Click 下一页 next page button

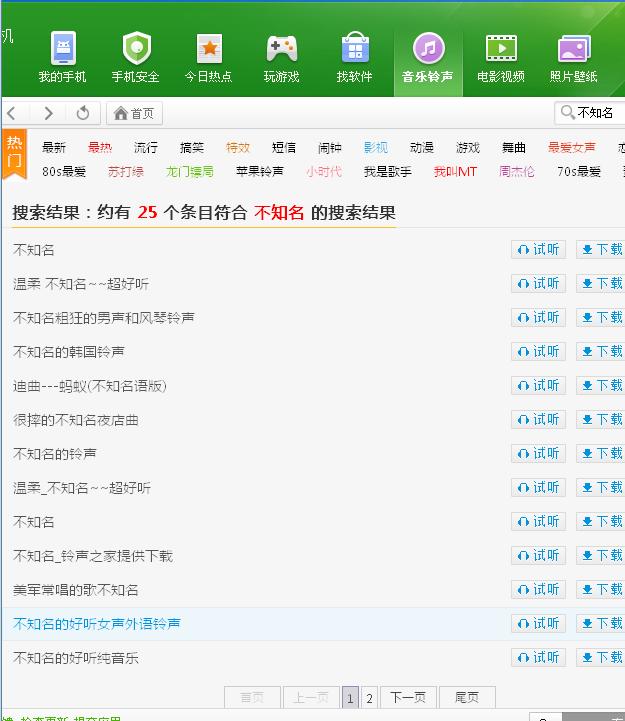pos(408,698)
